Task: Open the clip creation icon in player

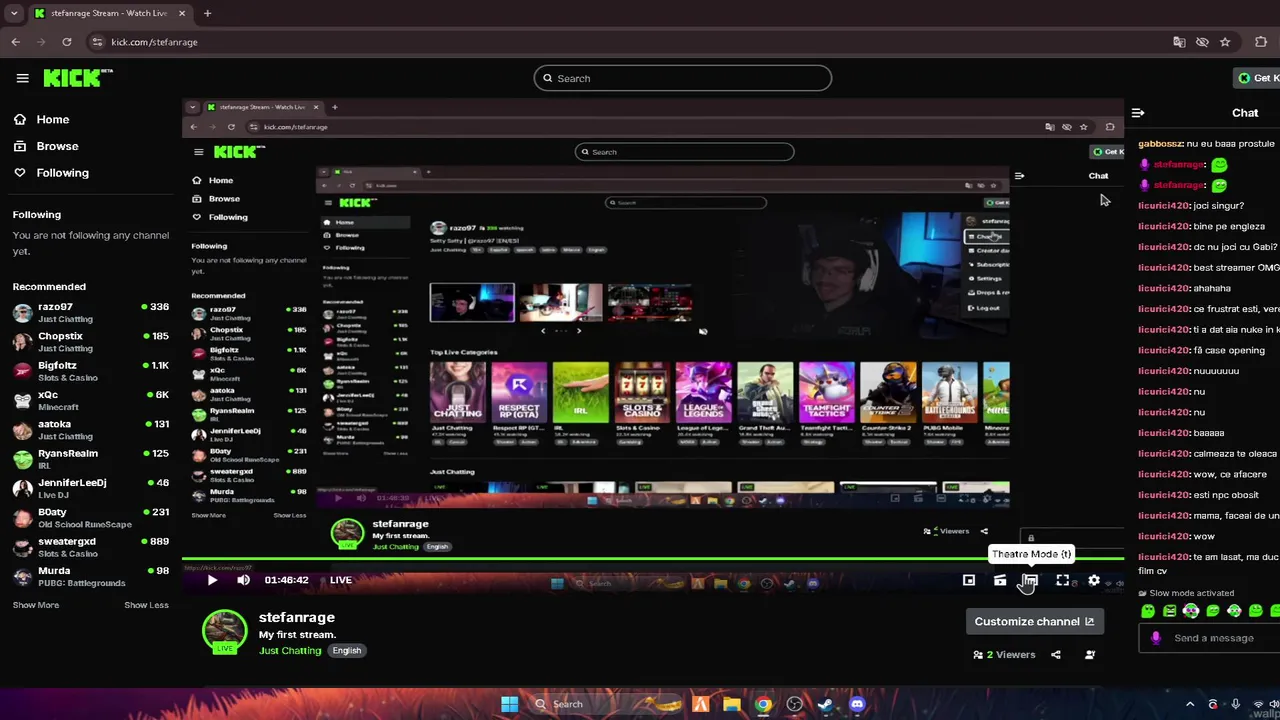Action: (1000, 580)
